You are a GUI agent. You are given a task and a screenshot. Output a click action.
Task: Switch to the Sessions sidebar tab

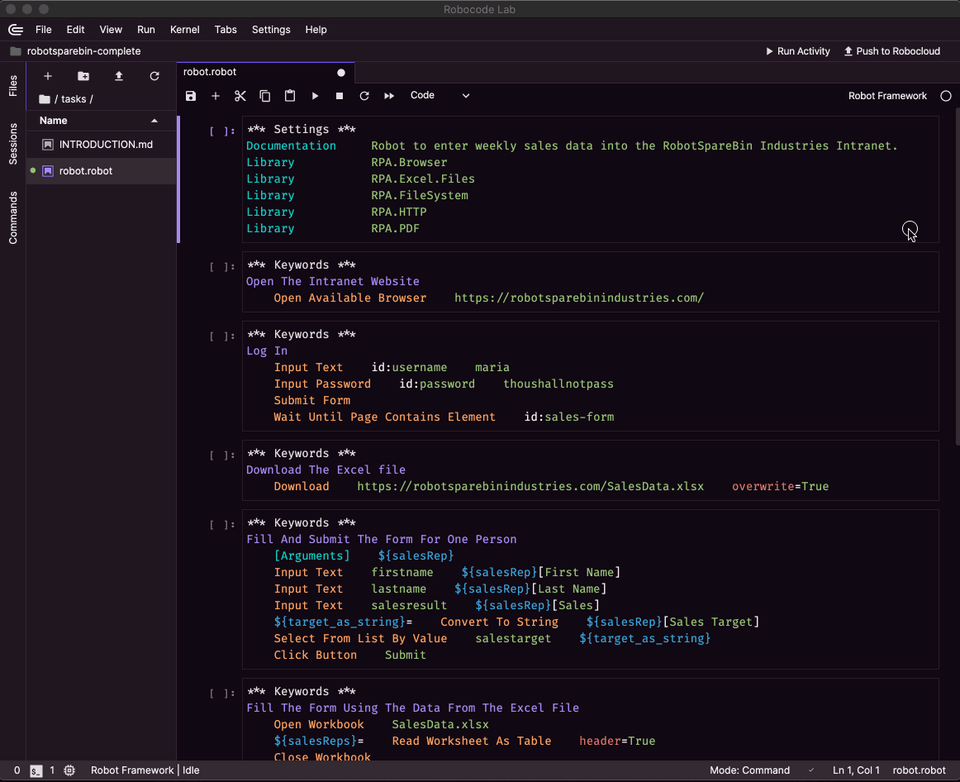coord(13,144)
